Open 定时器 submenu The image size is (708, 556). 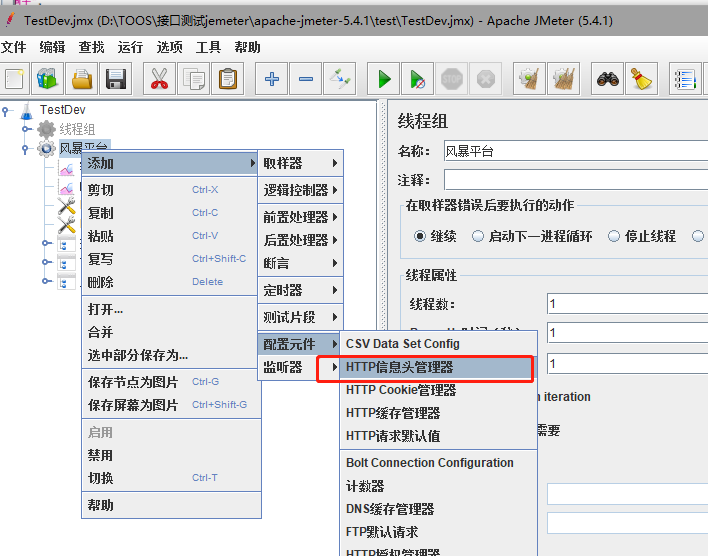coord(301,290)
